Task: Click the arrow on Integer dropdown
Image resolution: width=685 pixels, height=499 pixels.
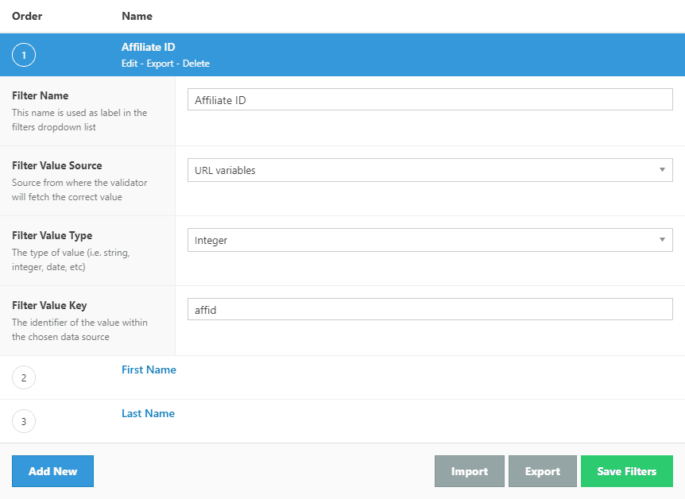Action: point(661,240)
